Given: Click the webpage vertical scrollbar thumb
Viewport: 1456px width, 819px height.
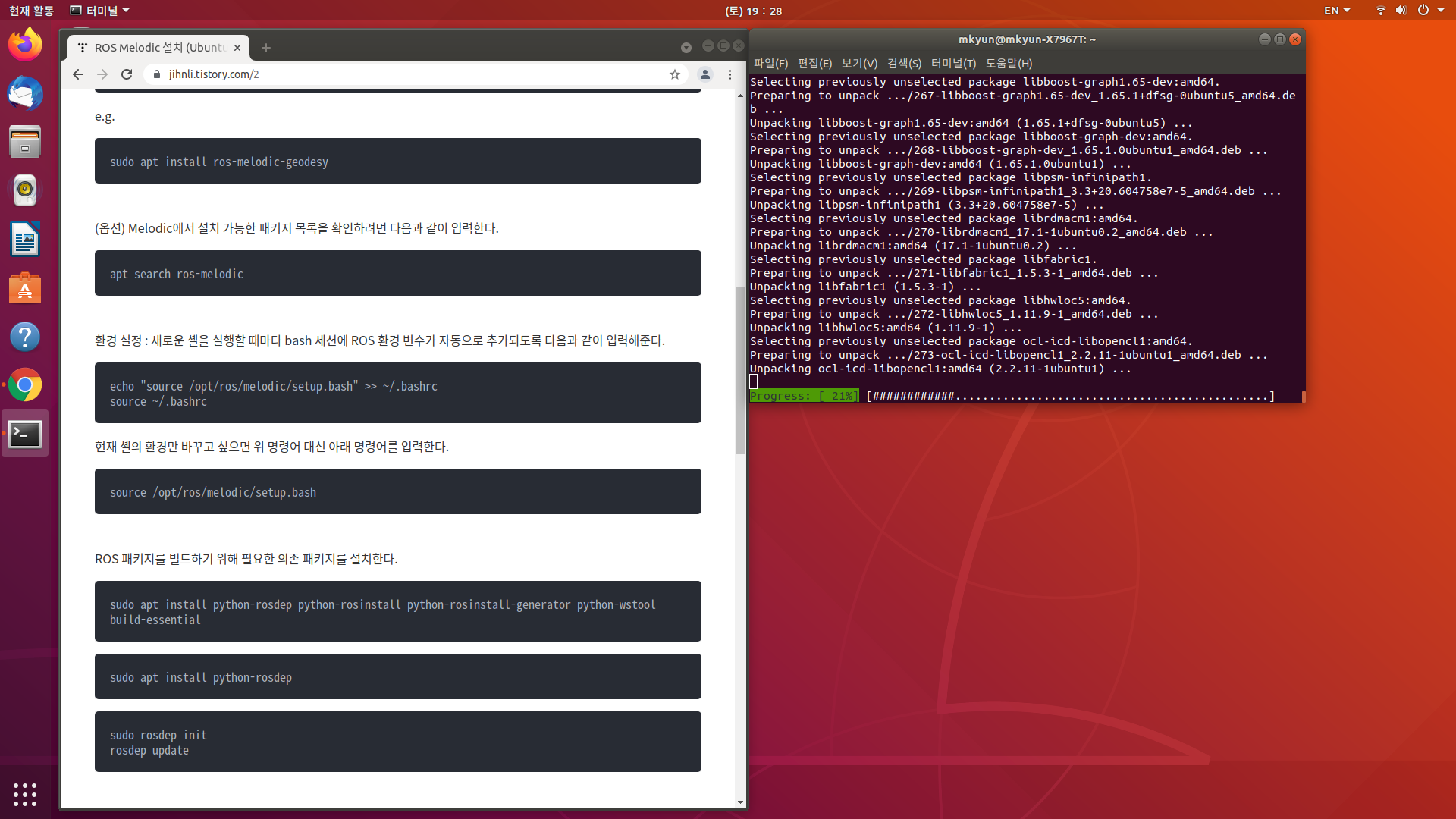Looking at the screenshot, I should 740,371.
